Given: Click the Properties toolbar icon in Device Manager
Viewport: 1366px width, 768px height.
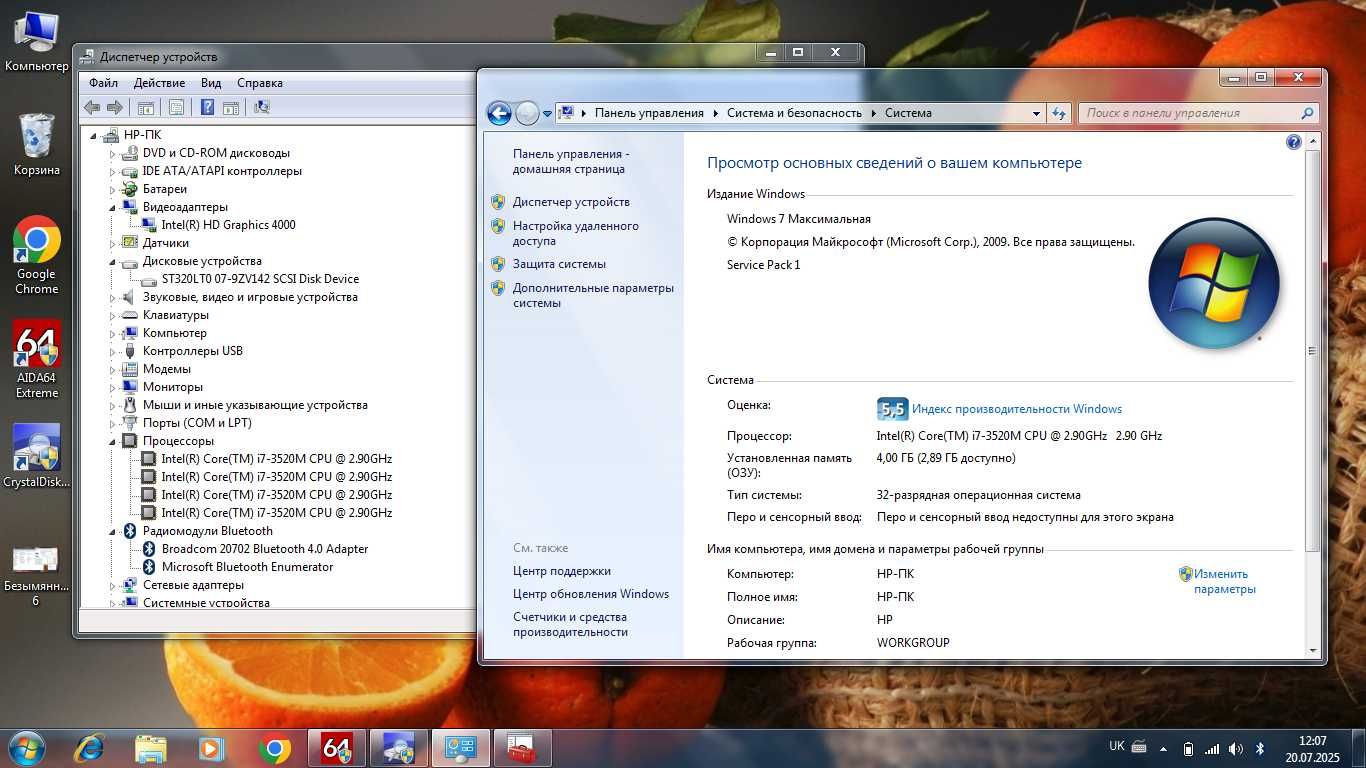Looking at the screenshot, I should [x=176, y=107].
